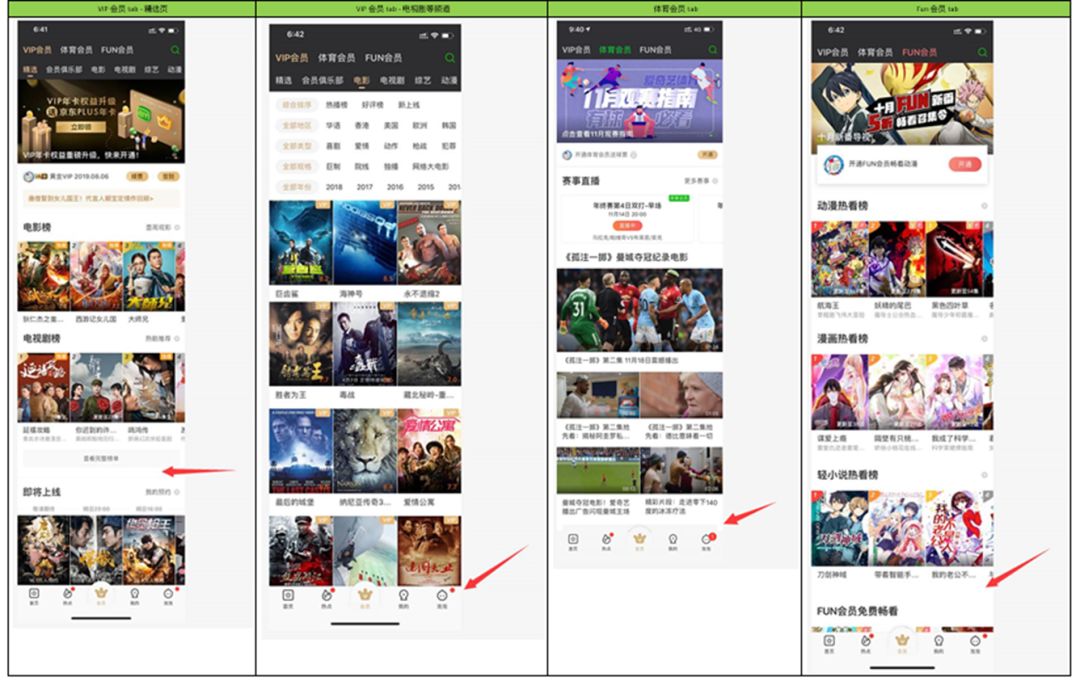
Task: Choose the 网络大电影 format filter
Action: 430,167
